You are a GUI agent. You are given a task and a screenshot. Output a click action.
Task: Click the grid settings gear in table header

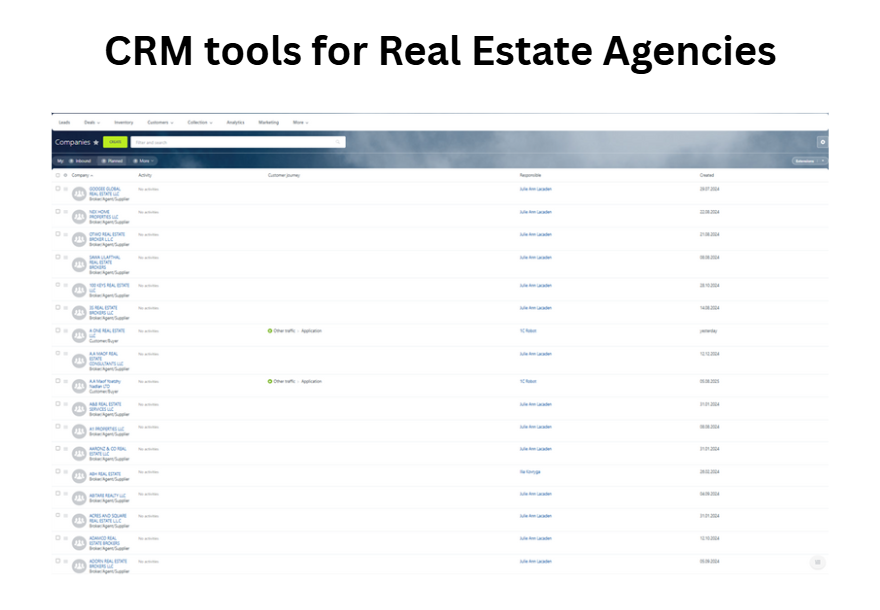click(66, 175)
